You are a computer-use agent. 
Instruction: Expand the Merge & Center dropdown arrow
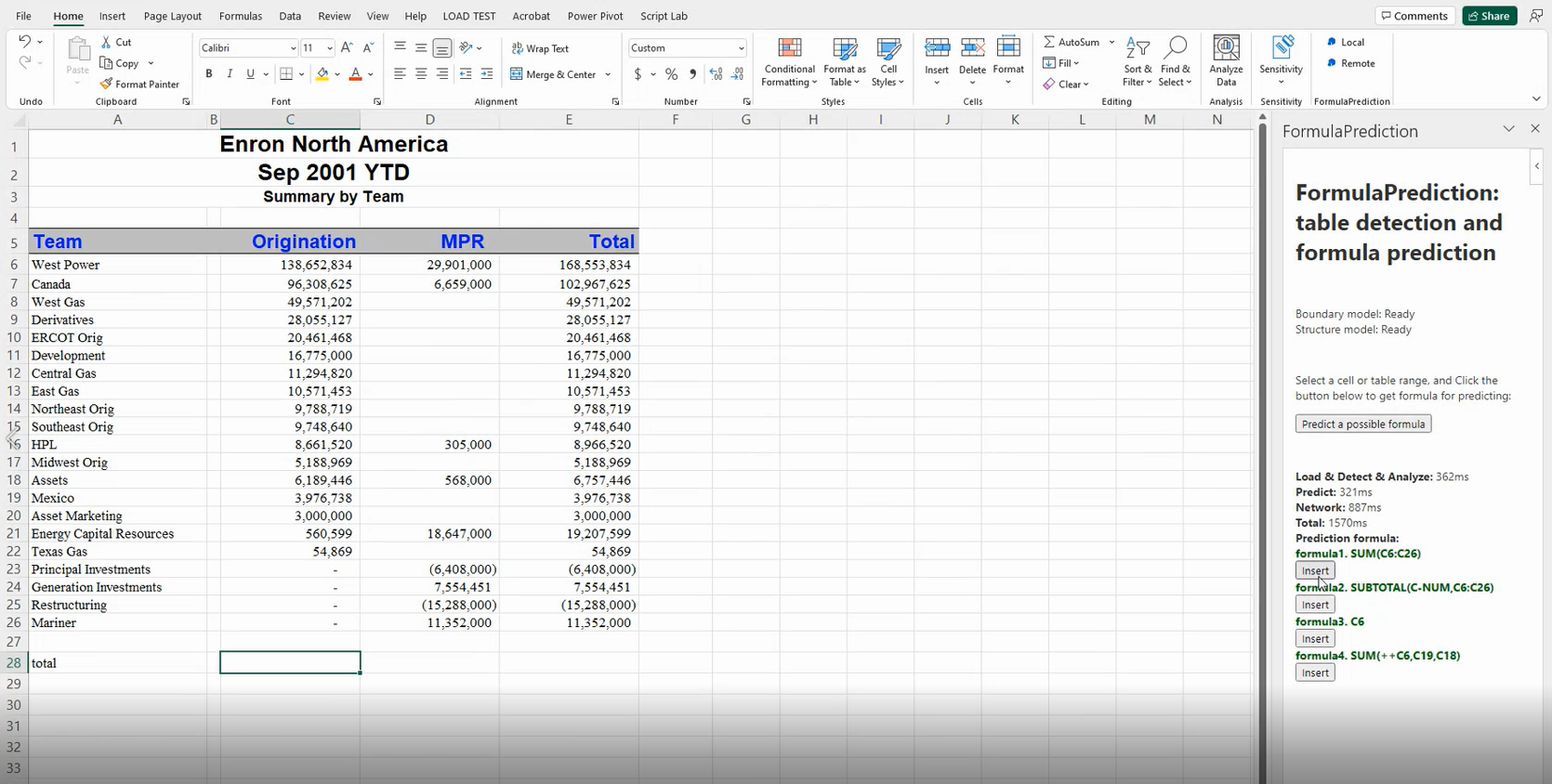coord(608,74)
